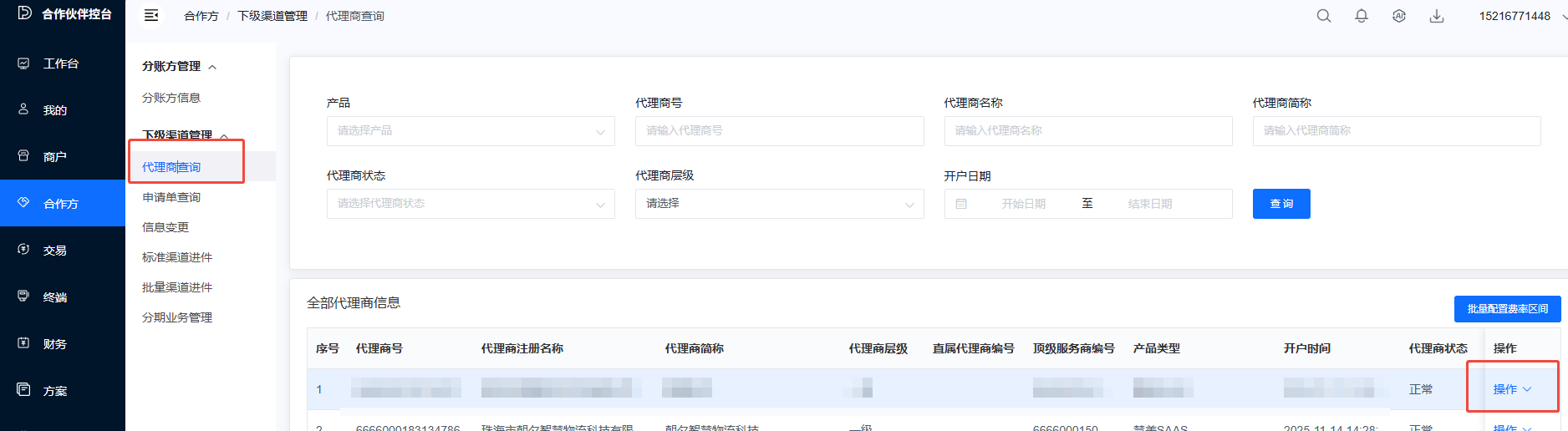Open the 产品 select dropdown
The width and height of the screenshot is (1568, 431).
tap(471, 131)
